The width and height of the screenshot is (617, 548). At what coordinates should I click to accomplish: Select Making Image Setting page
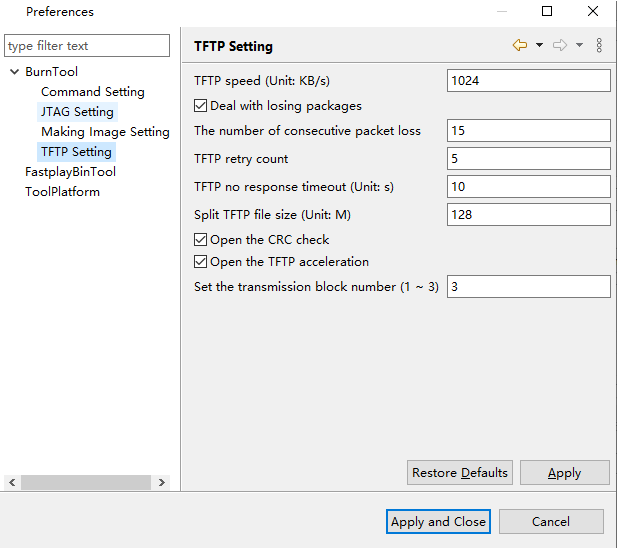(105, 132)
